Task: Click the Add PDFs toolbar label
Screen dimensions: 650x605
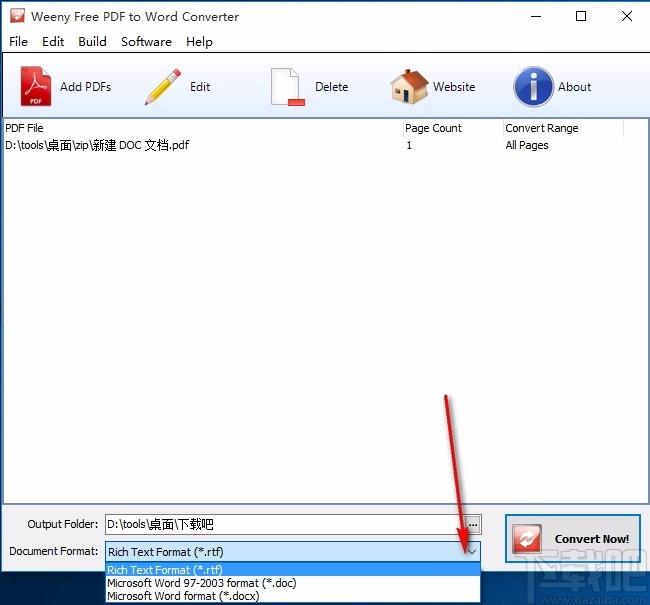Action: 86,87
